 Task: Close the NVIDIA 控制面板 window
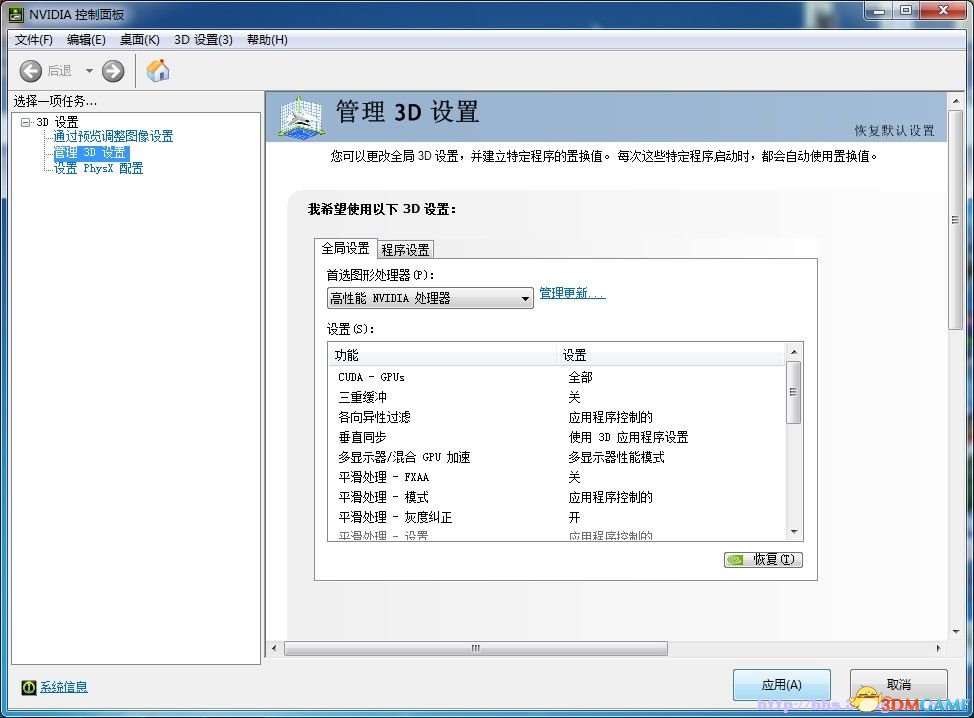944,11
